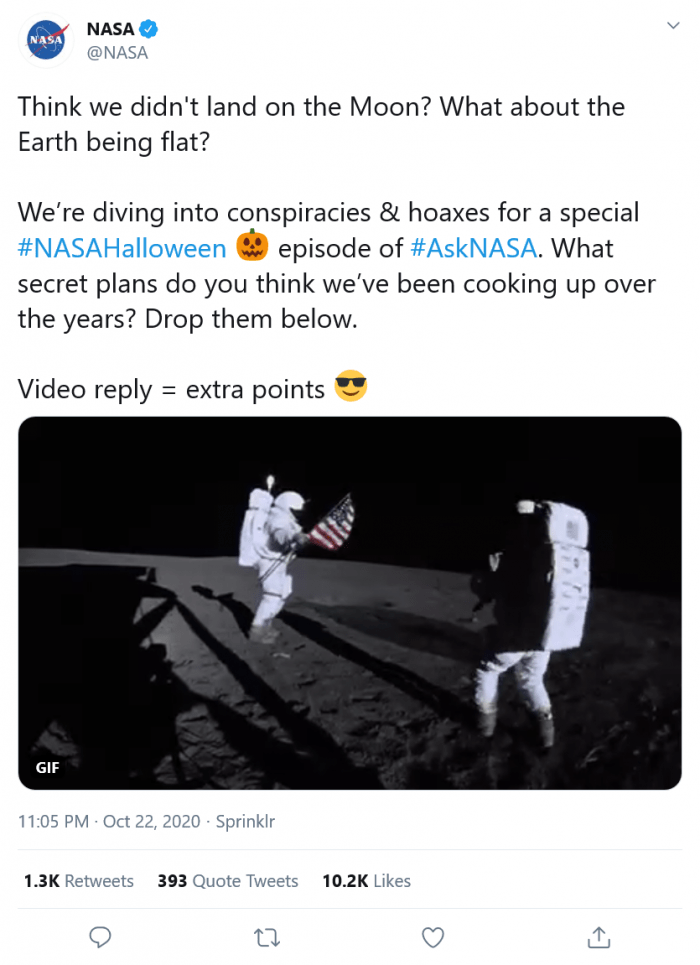Screen dimensions: 700x965
Task: Click the reply speech bubble icon
Action: tap(100, 938)
